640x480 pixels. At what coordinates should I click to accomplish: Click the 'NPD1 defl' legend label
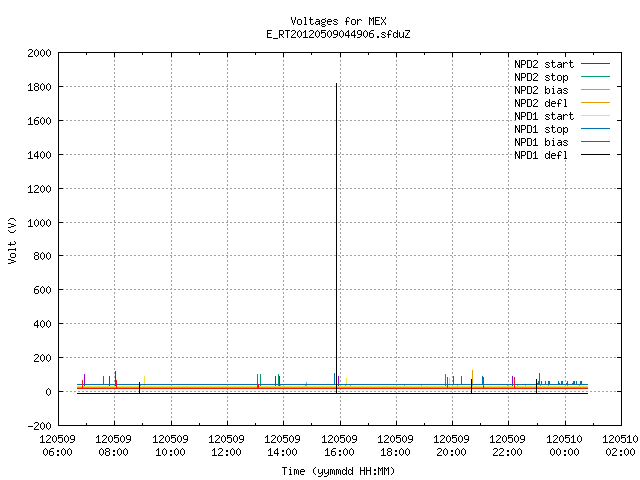(x=541, y=155)
